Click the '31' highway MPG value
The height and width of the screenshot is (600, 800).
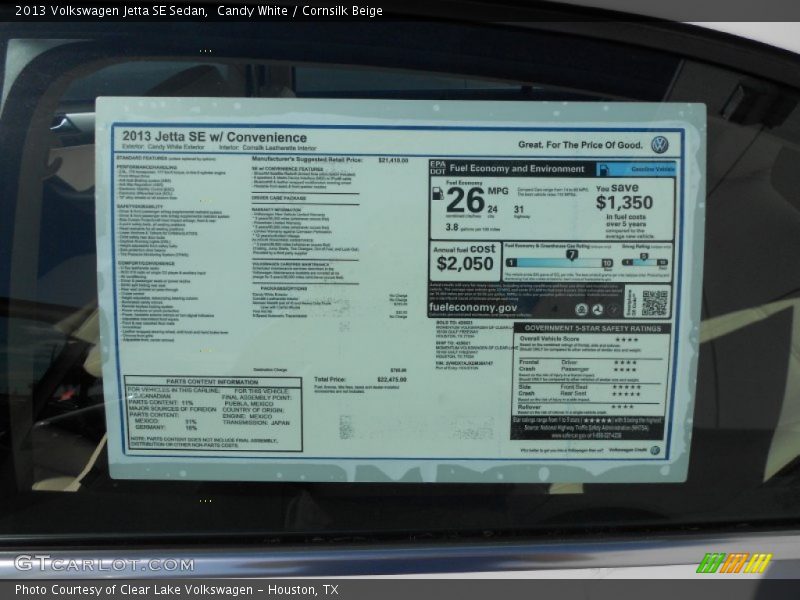[519, 209]
